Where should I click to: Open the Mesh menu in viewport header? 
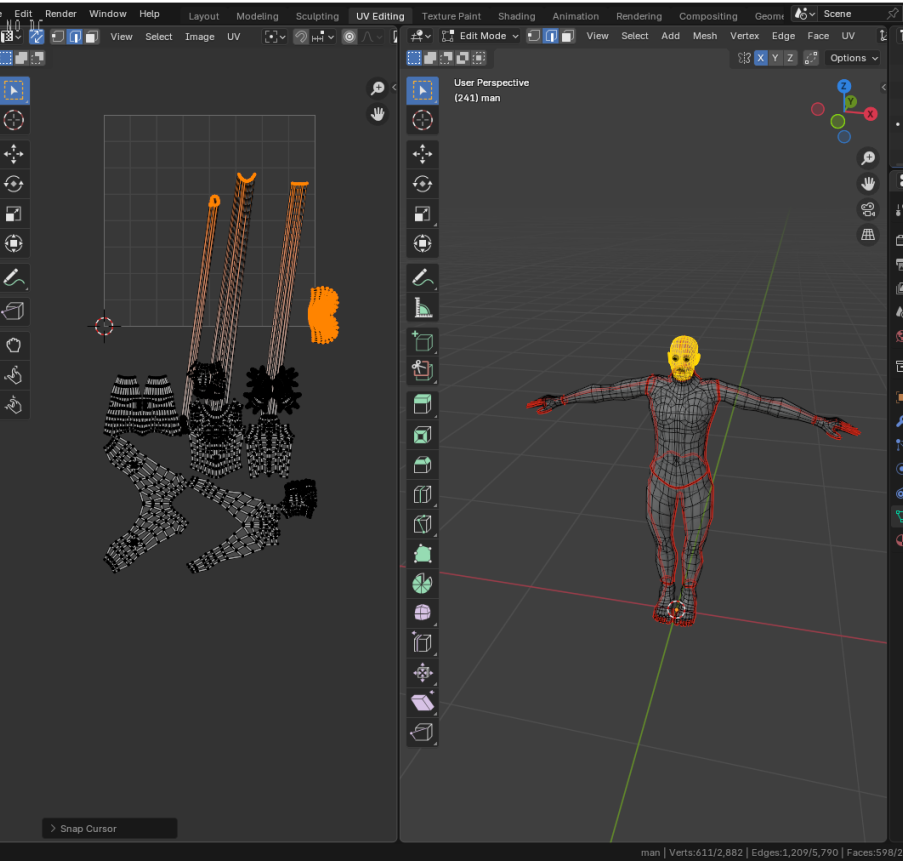pos(705,36)
